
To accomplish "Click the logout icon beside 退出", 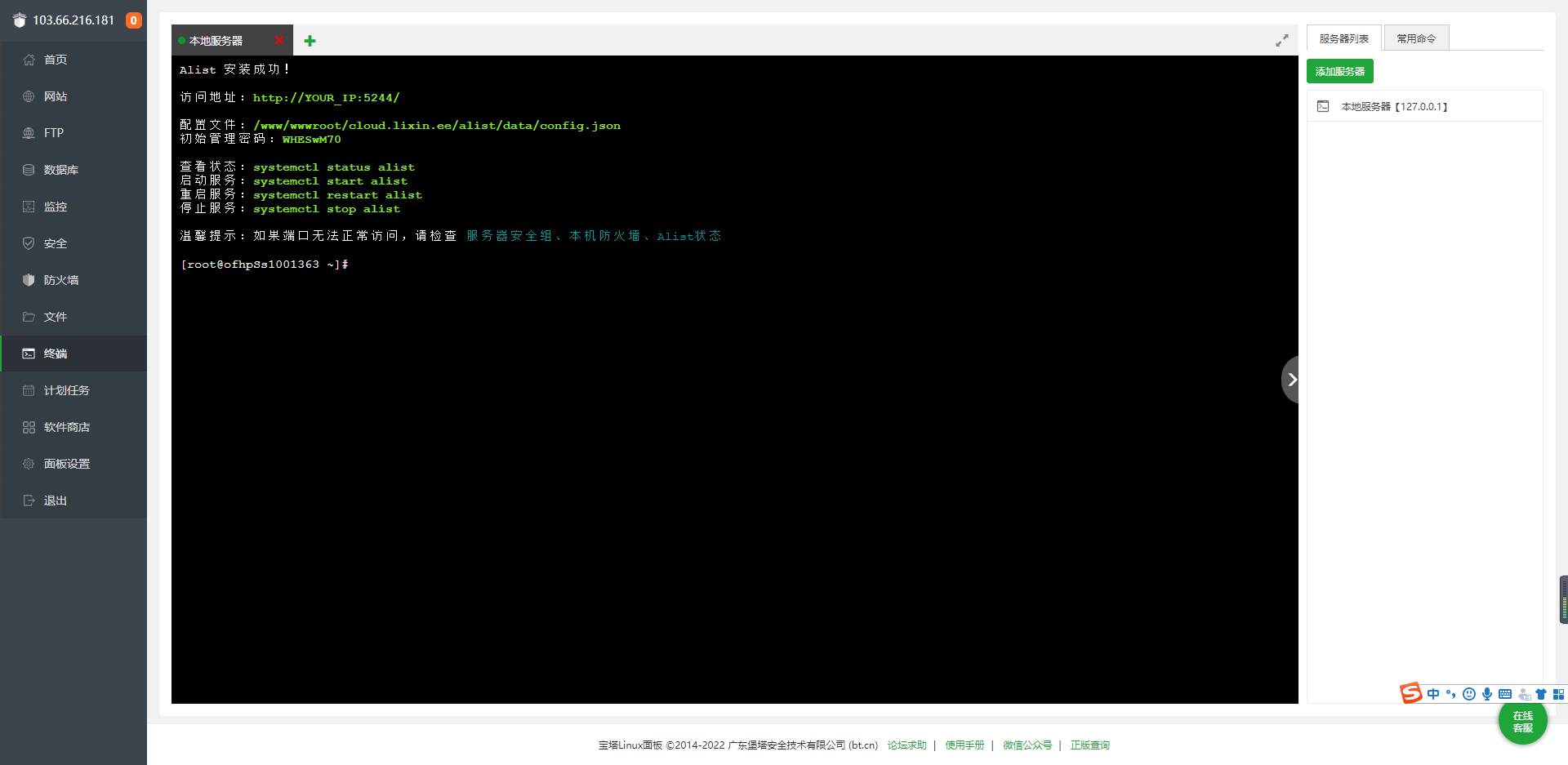I will pos(29,500).
